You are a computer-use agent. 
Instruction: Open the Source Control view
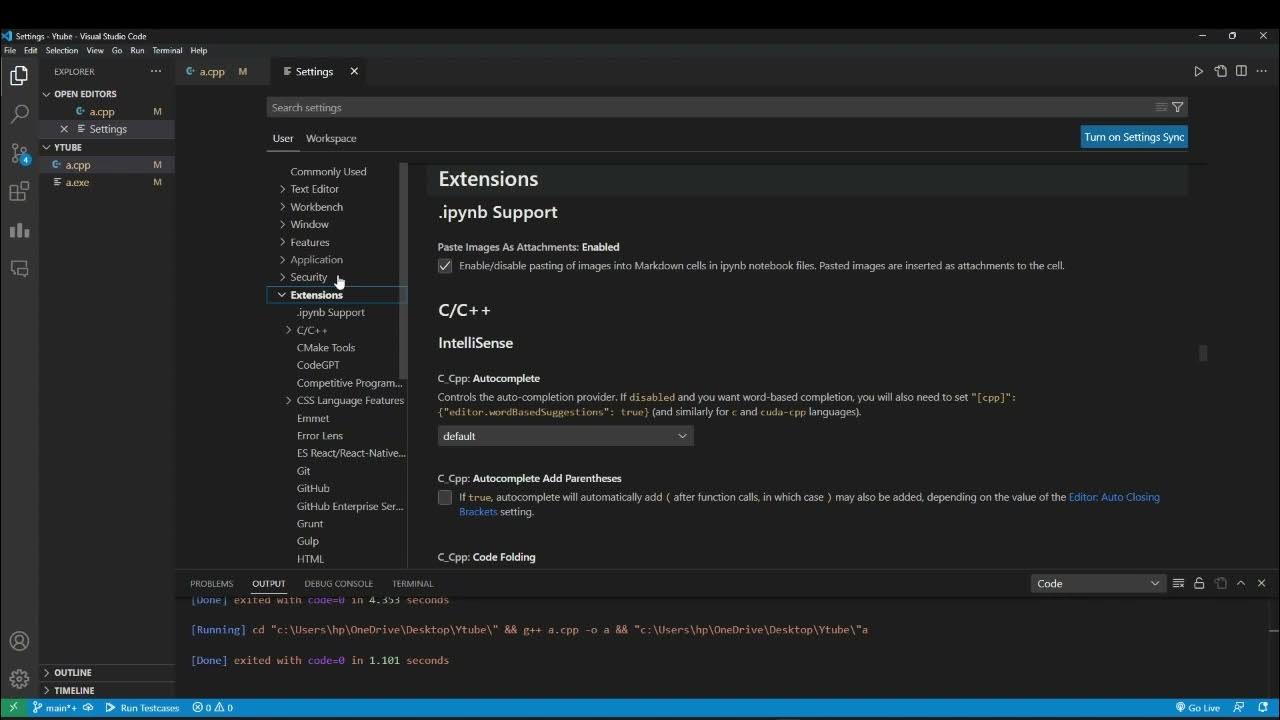click(19, 153)
